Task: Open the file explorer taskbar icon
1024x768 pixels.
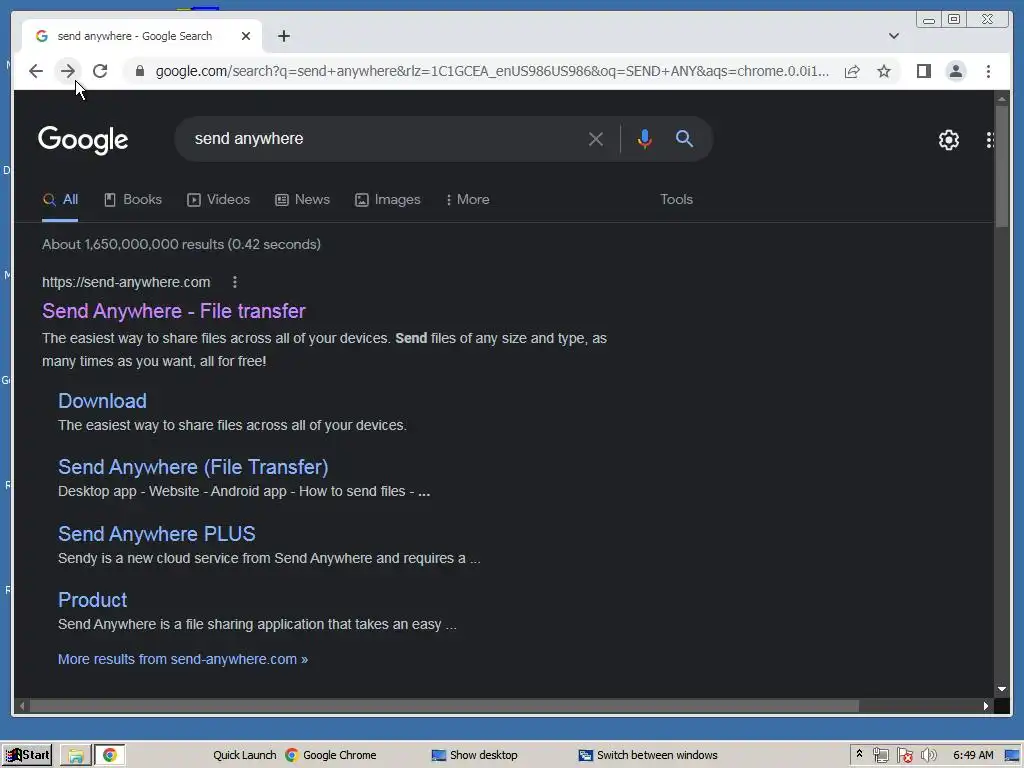Action: click(76, 756)
